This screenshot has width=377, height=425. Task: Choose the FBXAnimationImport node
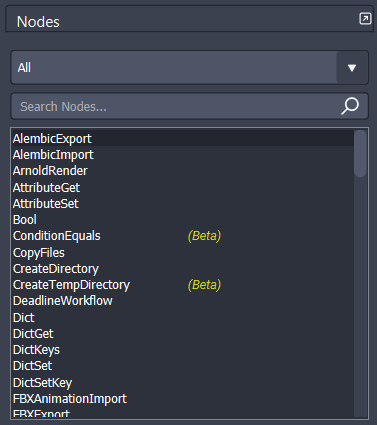point(183,399)
